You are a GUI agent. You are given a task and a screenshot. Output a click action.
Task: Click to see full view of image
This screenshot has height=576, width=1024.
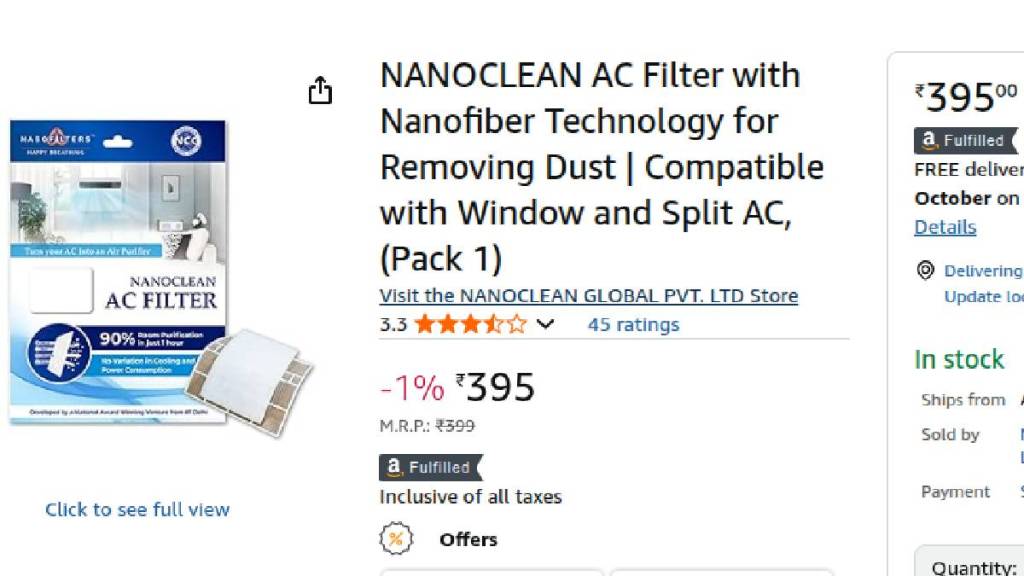pyautogui.click(x=137, y=509)
